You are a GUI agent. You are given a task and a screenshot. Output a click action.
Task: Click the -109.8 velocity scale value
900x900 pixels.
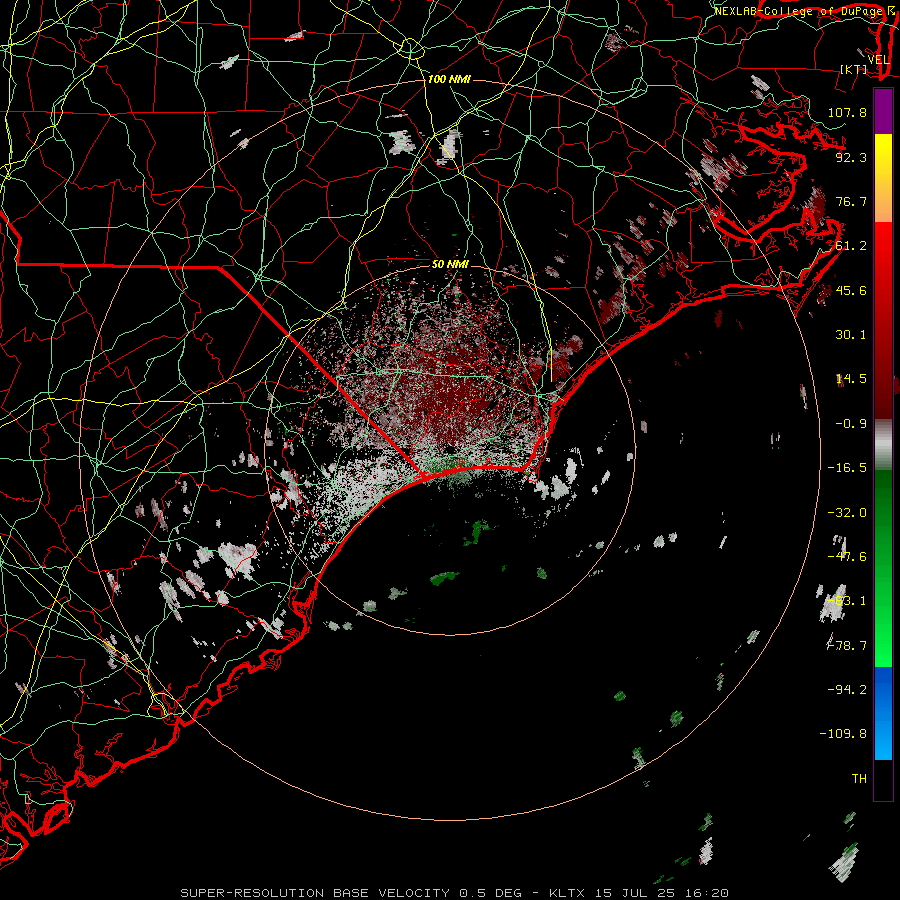(843, 734)
